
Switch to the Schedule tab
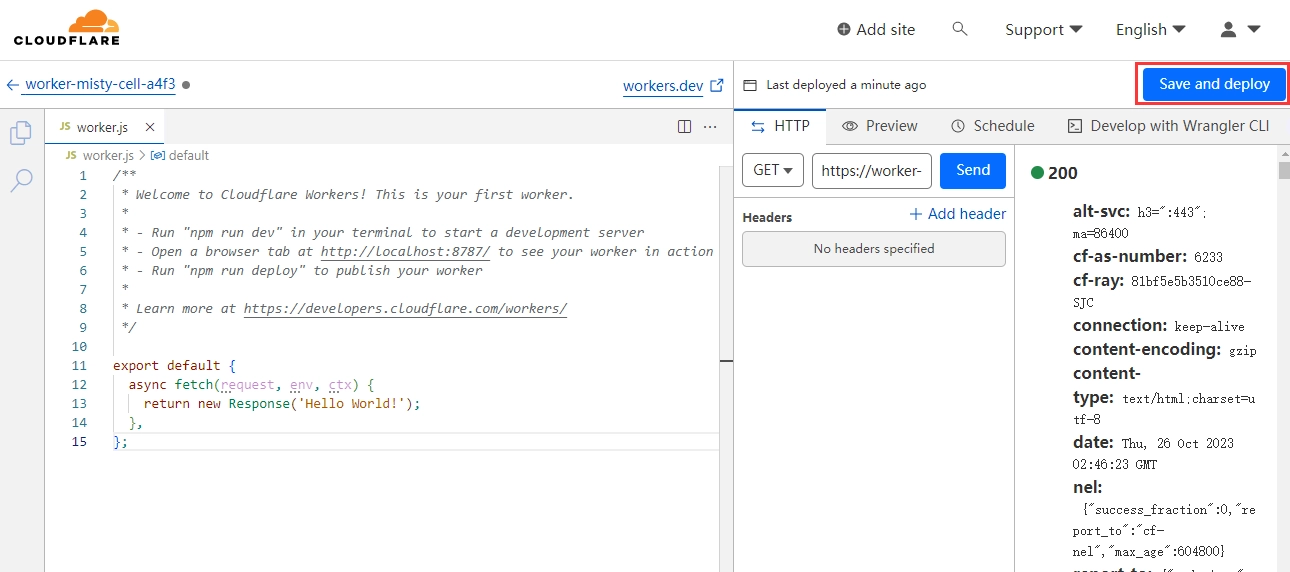992,126
